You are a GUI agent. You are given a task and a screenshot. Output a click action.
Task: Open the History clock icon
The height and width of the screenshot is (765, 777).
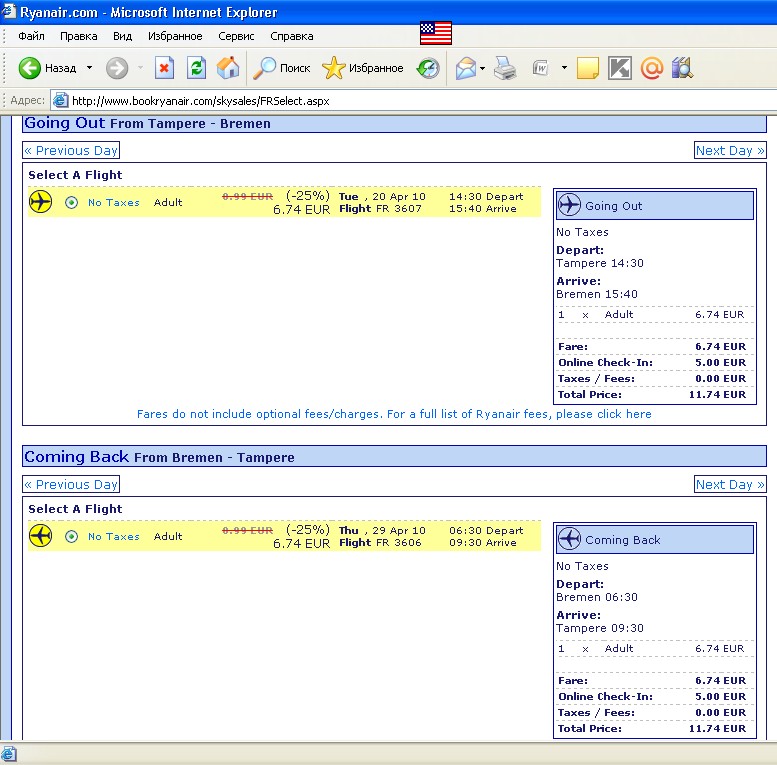point(428,68)
